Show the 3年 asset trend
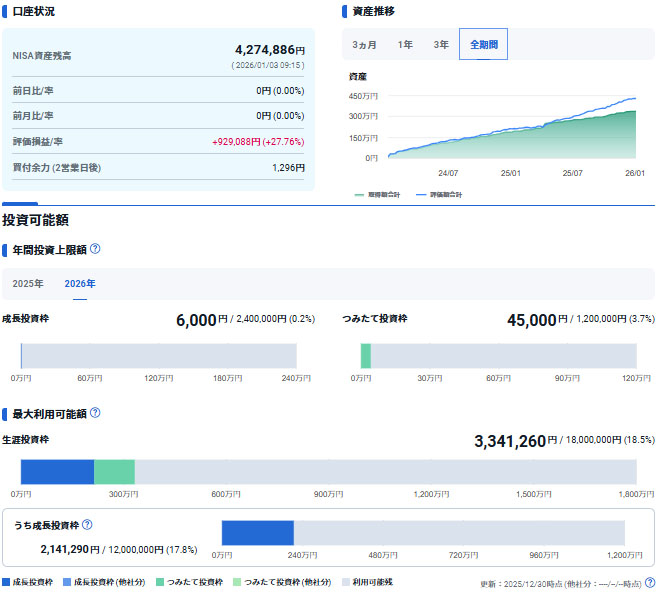 point(441,45)
